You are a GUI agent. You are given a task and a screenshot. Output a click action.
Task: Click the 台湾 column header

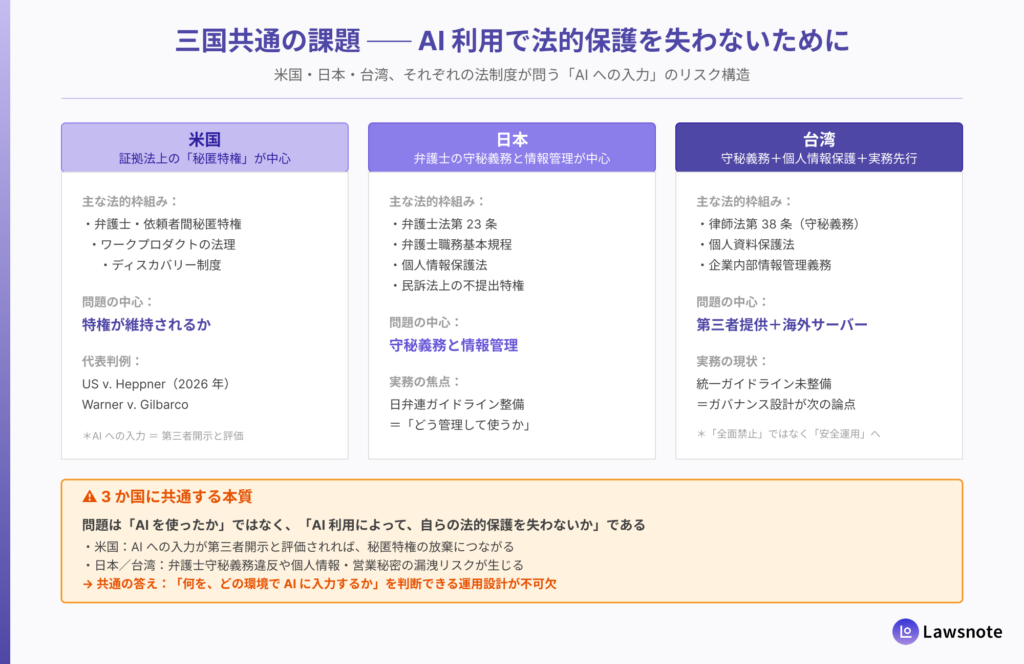pos(819,148)
